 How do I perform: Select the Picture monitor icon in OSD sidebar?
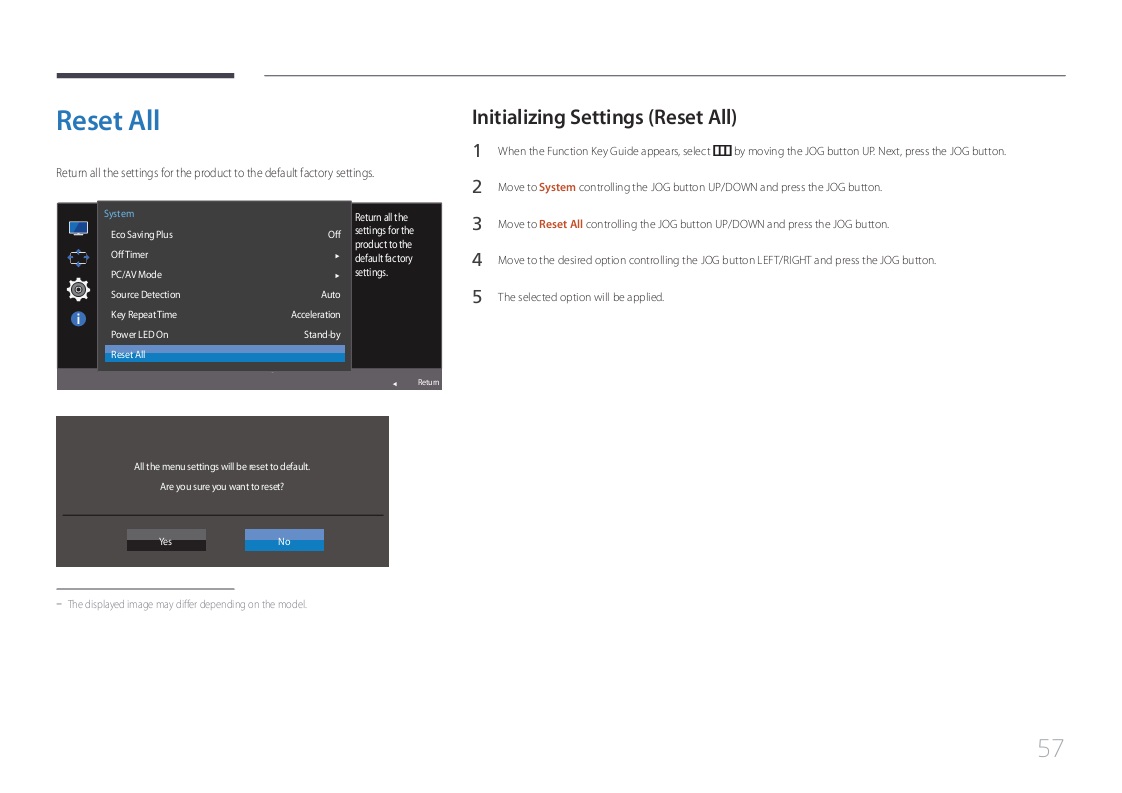pos(78,228)
